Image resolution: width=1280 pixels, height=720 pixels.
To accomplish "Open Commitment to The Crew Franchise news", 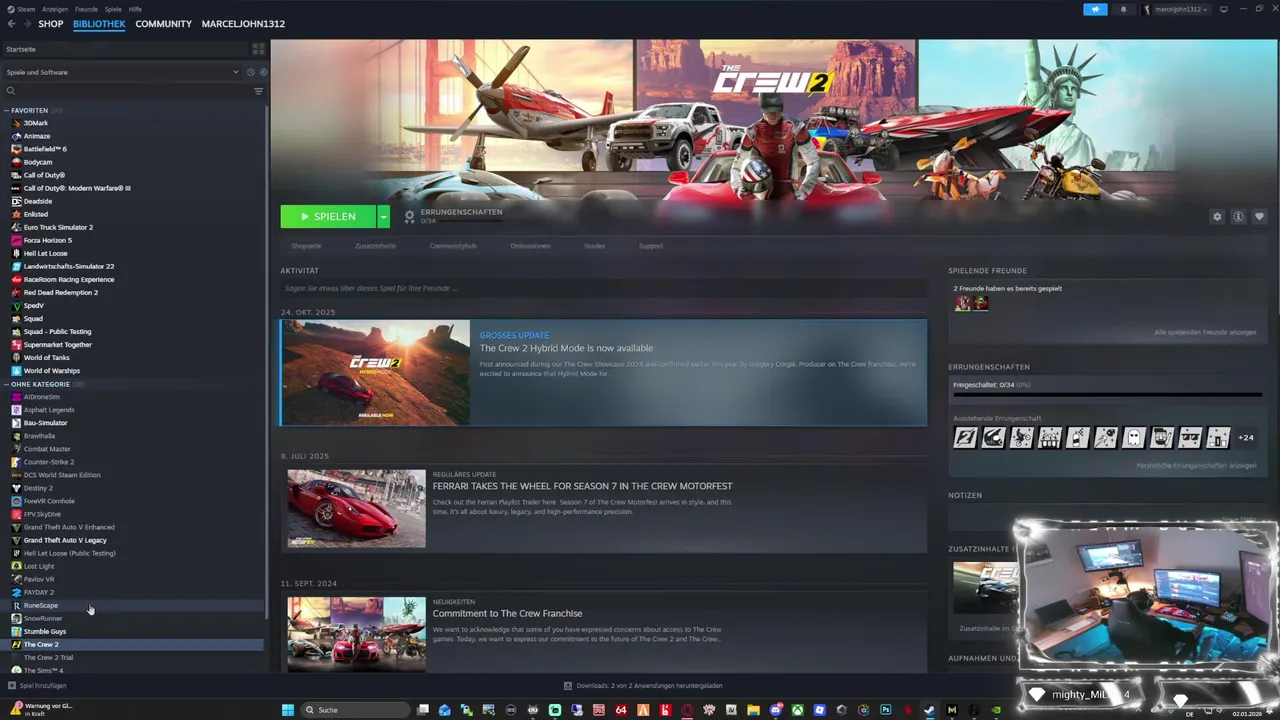I will [507, 613].
